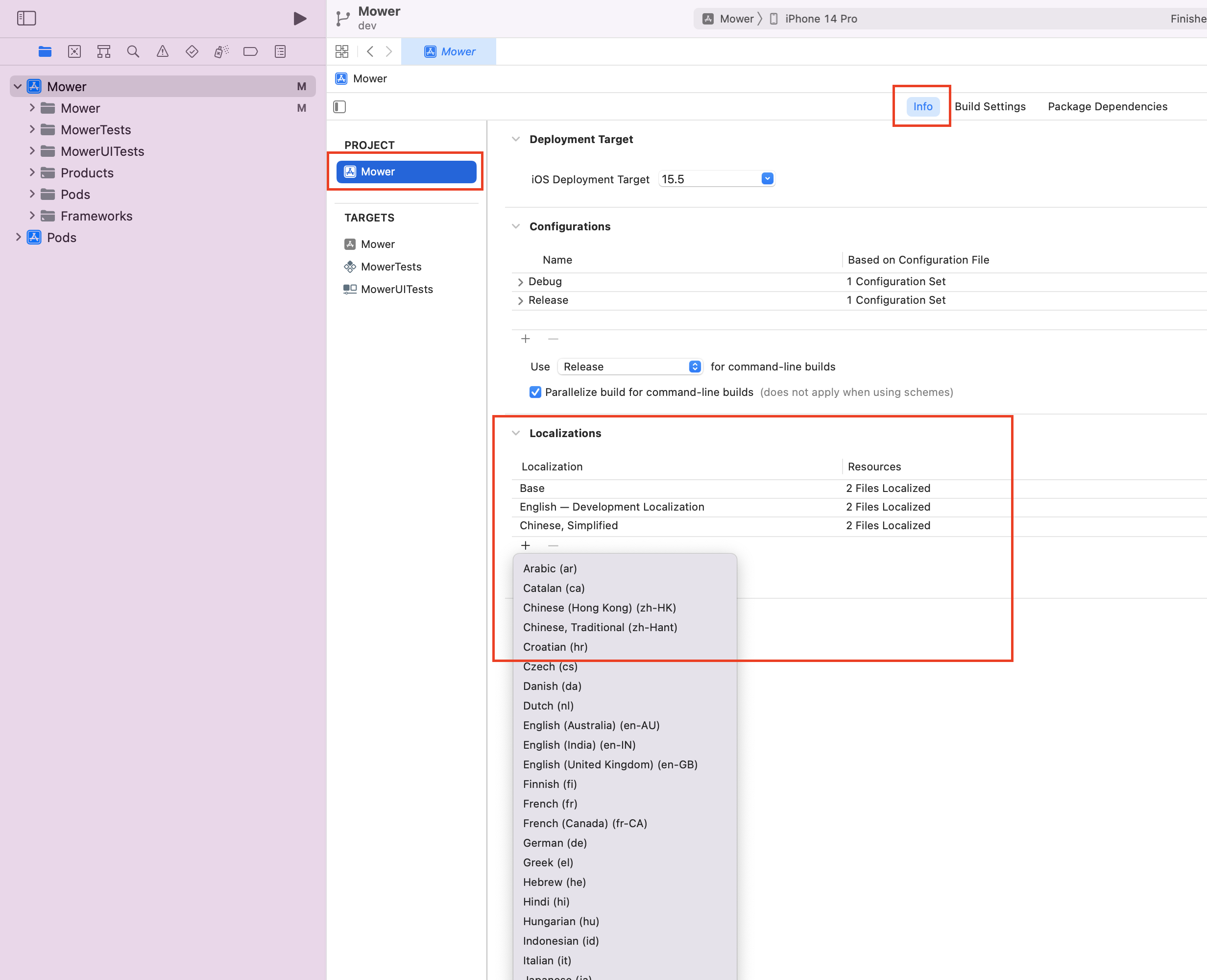Choose Italian (it) localization
The image size is (1207, 980).
click(x=625, y=960)
